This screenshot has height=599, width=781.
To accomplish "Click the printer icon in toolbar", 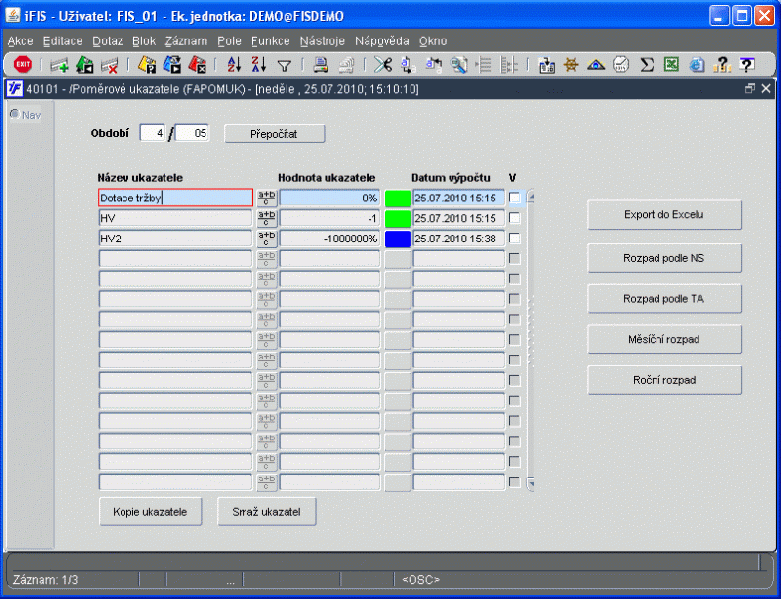I will tap(320, 65).
